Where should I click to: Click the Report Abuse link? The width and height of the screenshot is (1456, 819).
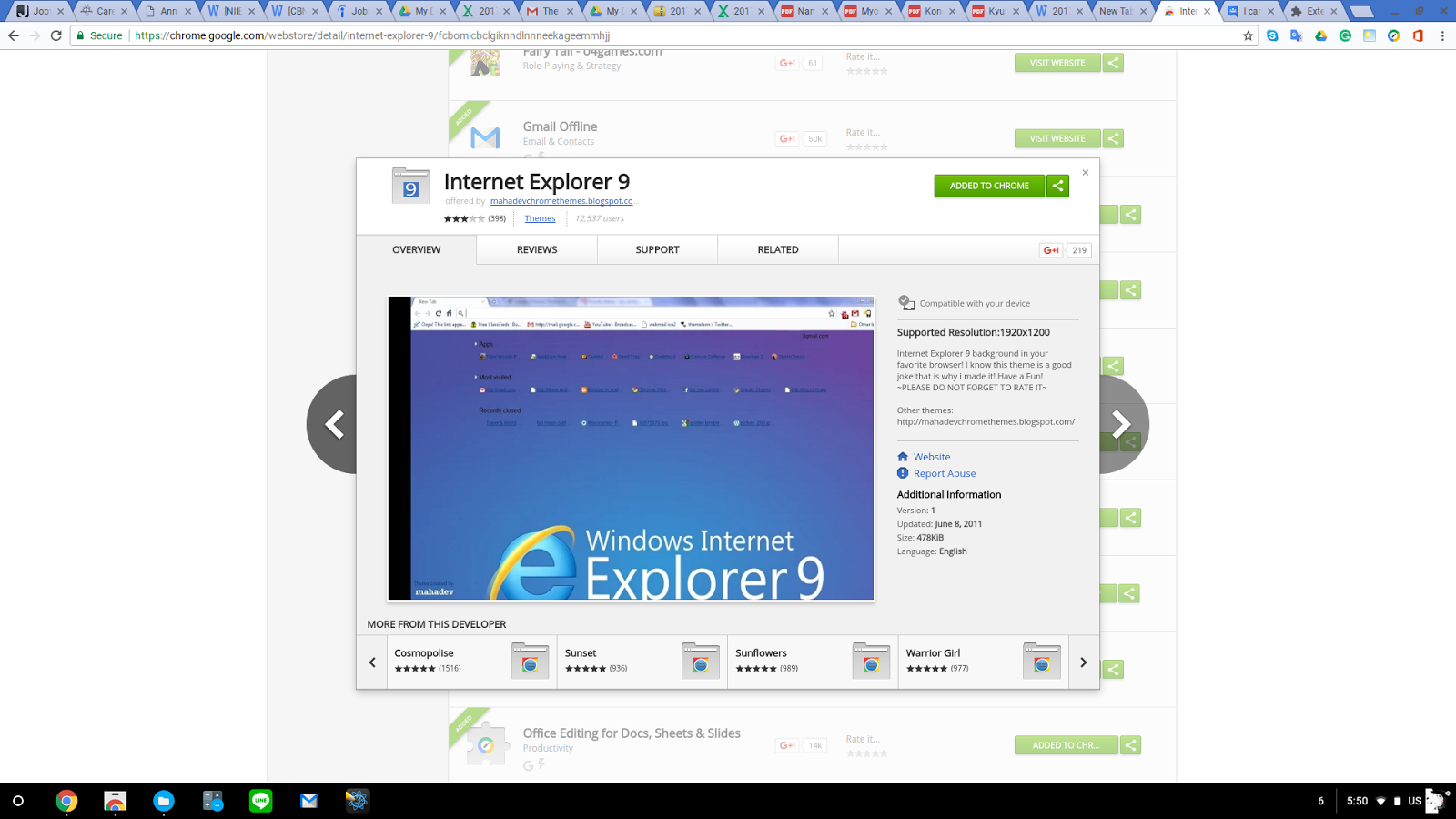coord(945,473)
